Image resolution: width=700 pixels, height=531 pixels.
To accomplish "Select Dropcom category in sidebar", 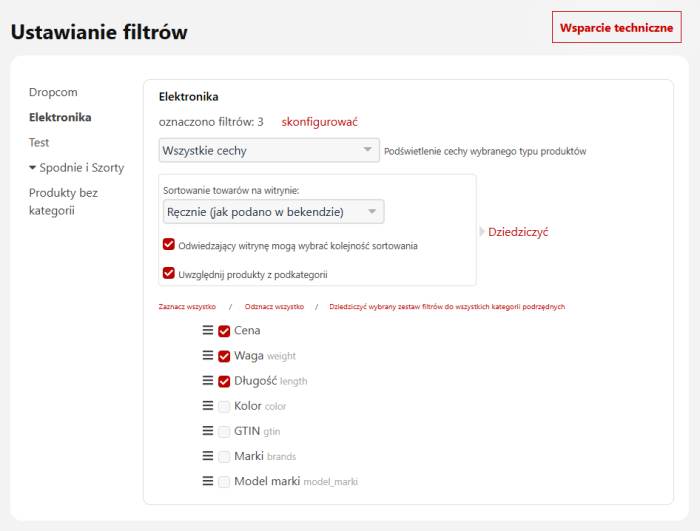I will coord(53,92).
